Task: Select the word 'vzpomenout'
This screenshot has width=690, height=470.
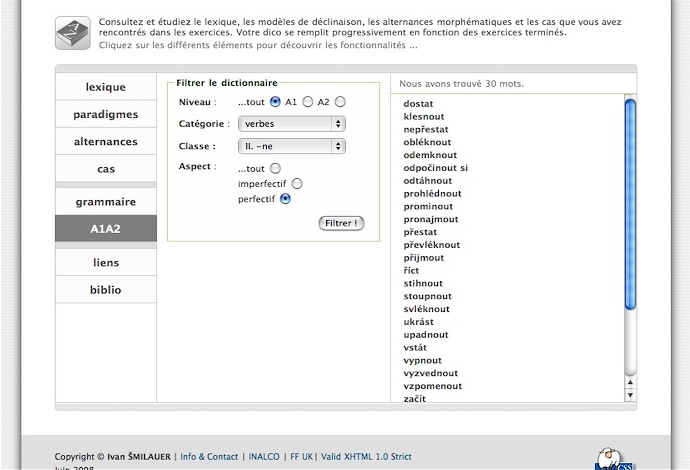Action: (433, 386)
